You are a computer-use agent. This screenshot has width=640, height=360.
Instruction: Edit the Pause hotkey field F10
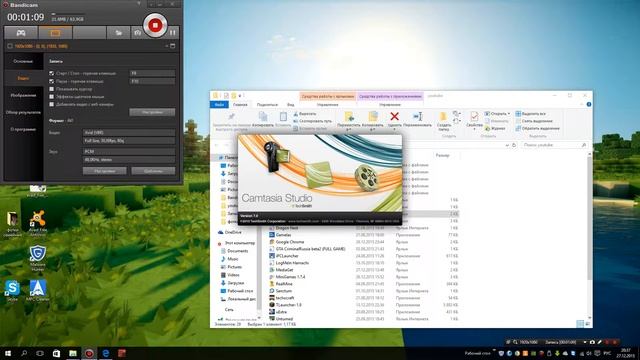pos(152,81)
